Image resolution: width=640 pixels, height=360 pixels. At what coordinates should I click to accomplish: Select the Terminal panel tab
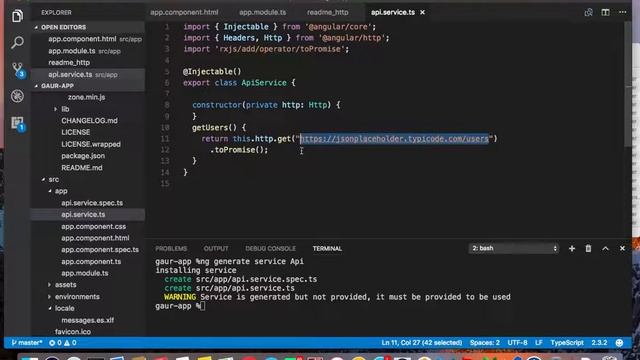point(327,249)
